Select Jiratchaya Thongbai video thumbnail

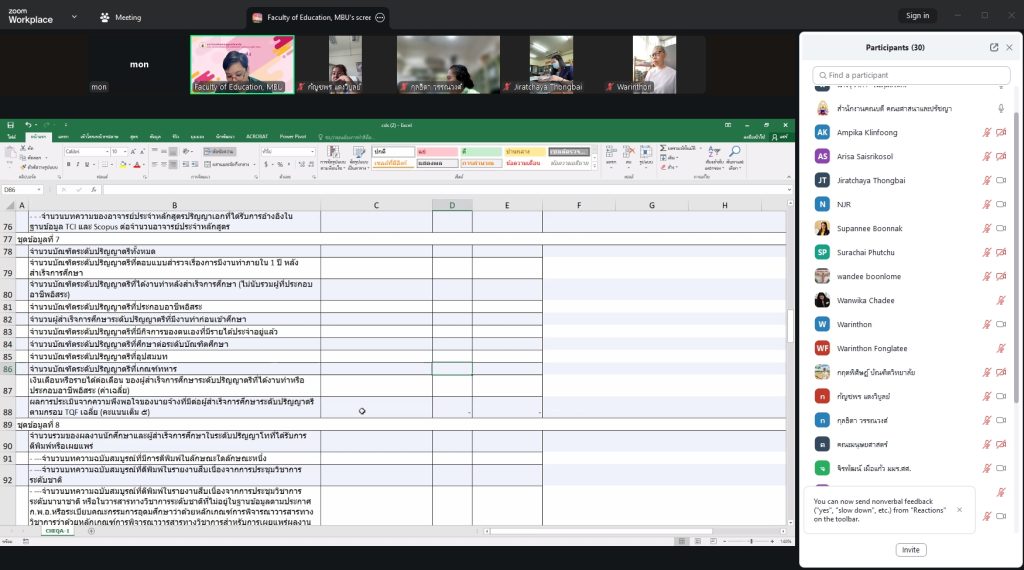click(551, 64)
